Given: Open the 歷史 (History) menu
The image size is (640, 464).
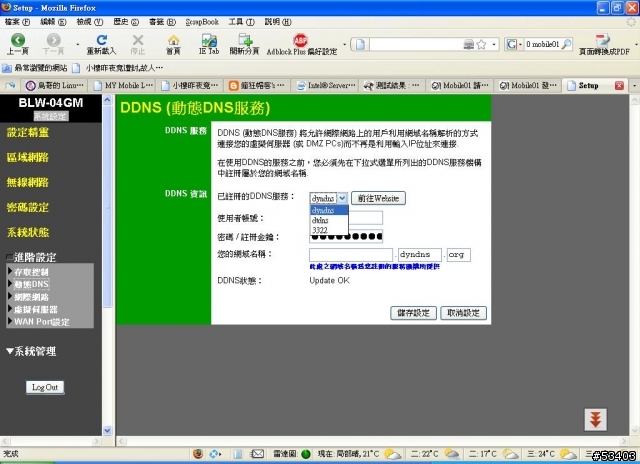Looking at the screenshot, I should pyautogui.click(x=126, y=22).
